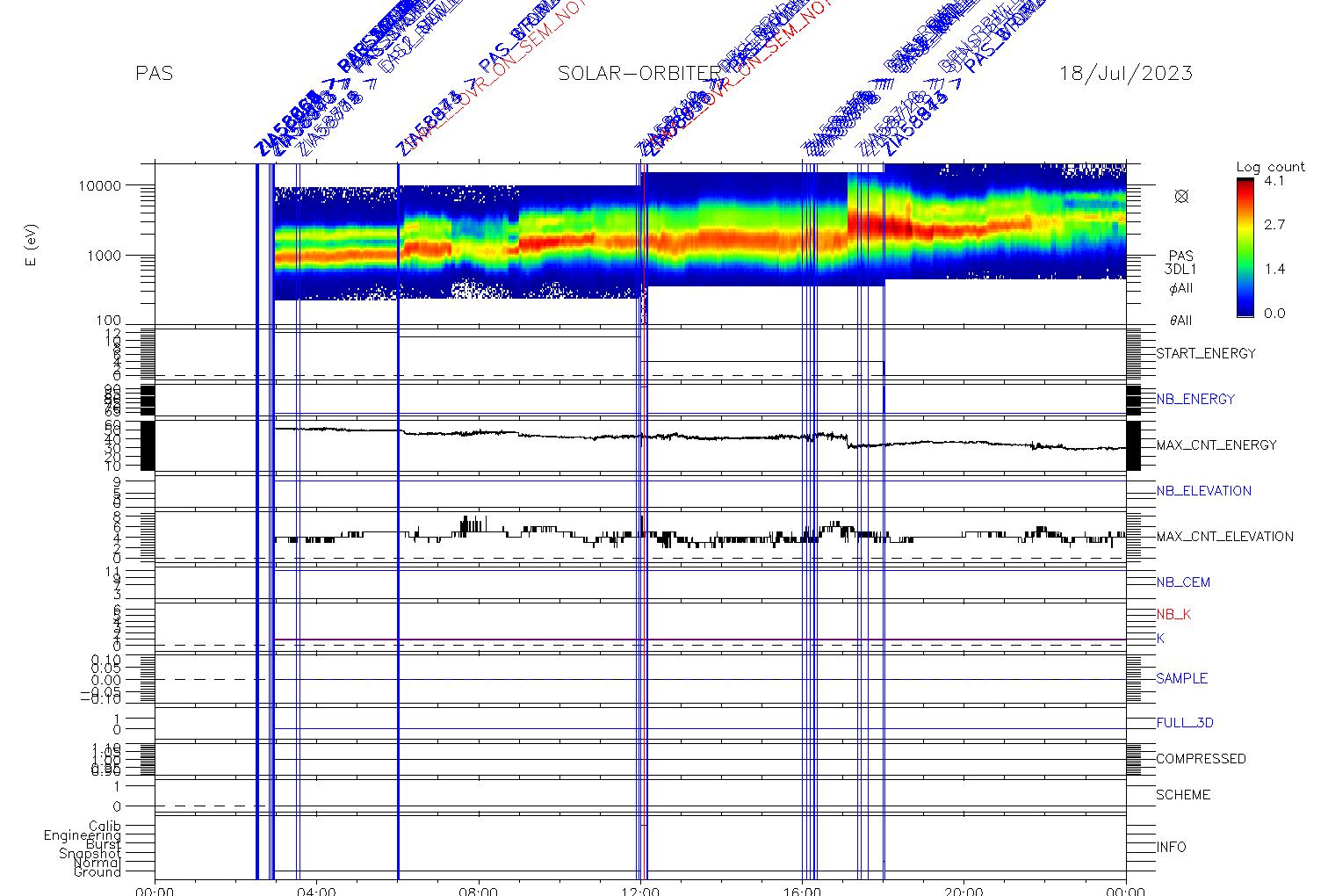Click the 'φAll' label beside spectrogram
The height and width of the screenshot is (896, 1328).
(1181, 289)
